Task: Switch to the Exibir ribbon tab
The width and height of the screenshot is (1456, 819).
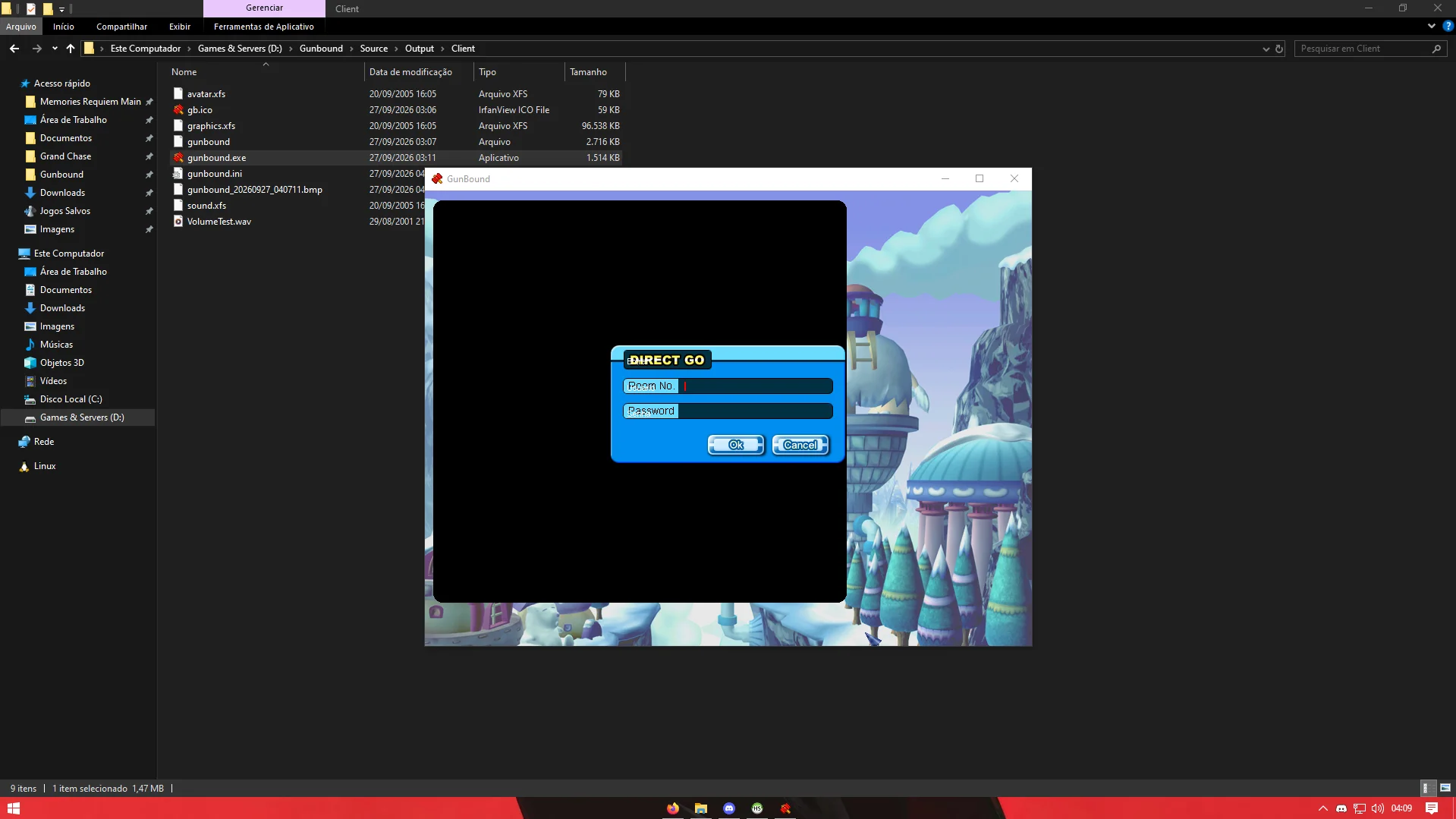Action: [x=180, y=27]
